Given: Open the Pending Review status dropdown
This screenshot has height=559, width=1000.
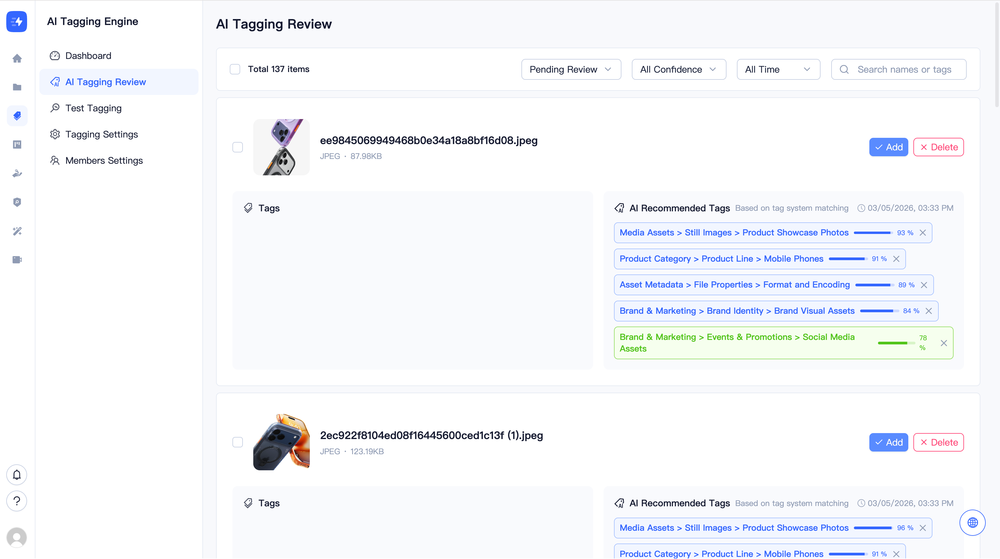Looking at the screenshot, I should coord(571,70).
